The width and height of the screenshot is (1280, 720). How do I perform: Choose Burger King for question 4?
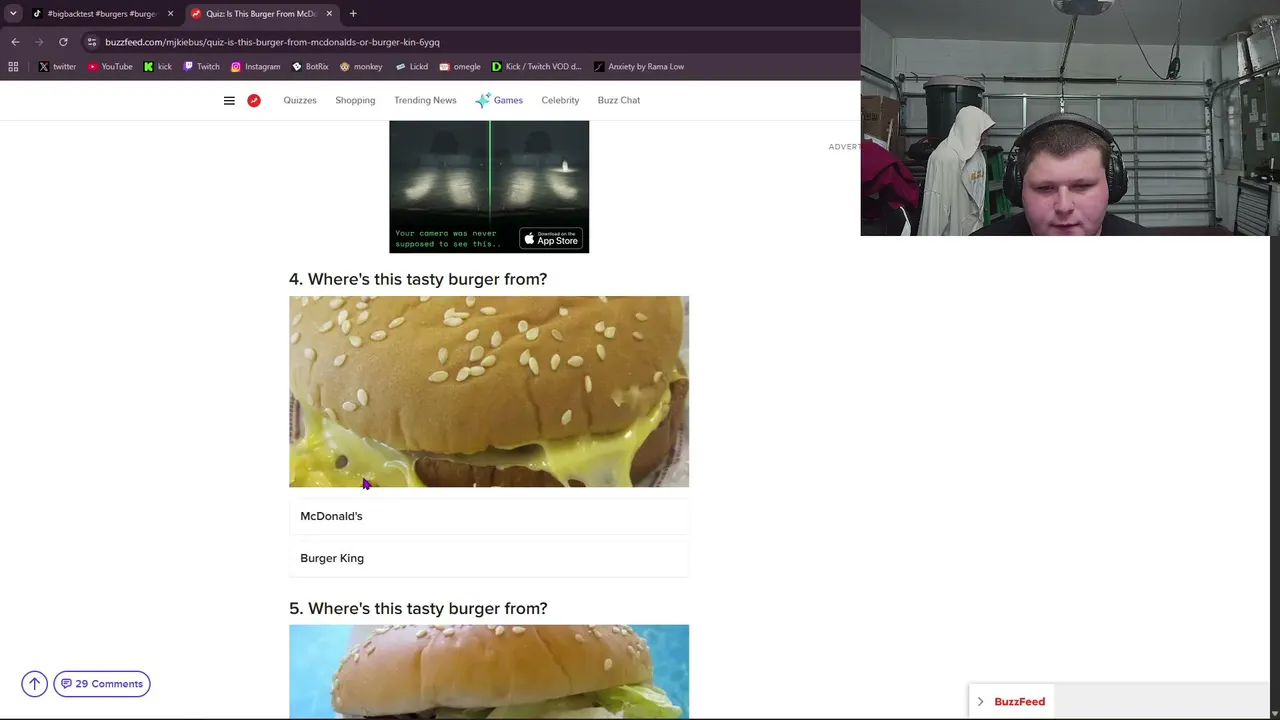click(x=489, y=558)
